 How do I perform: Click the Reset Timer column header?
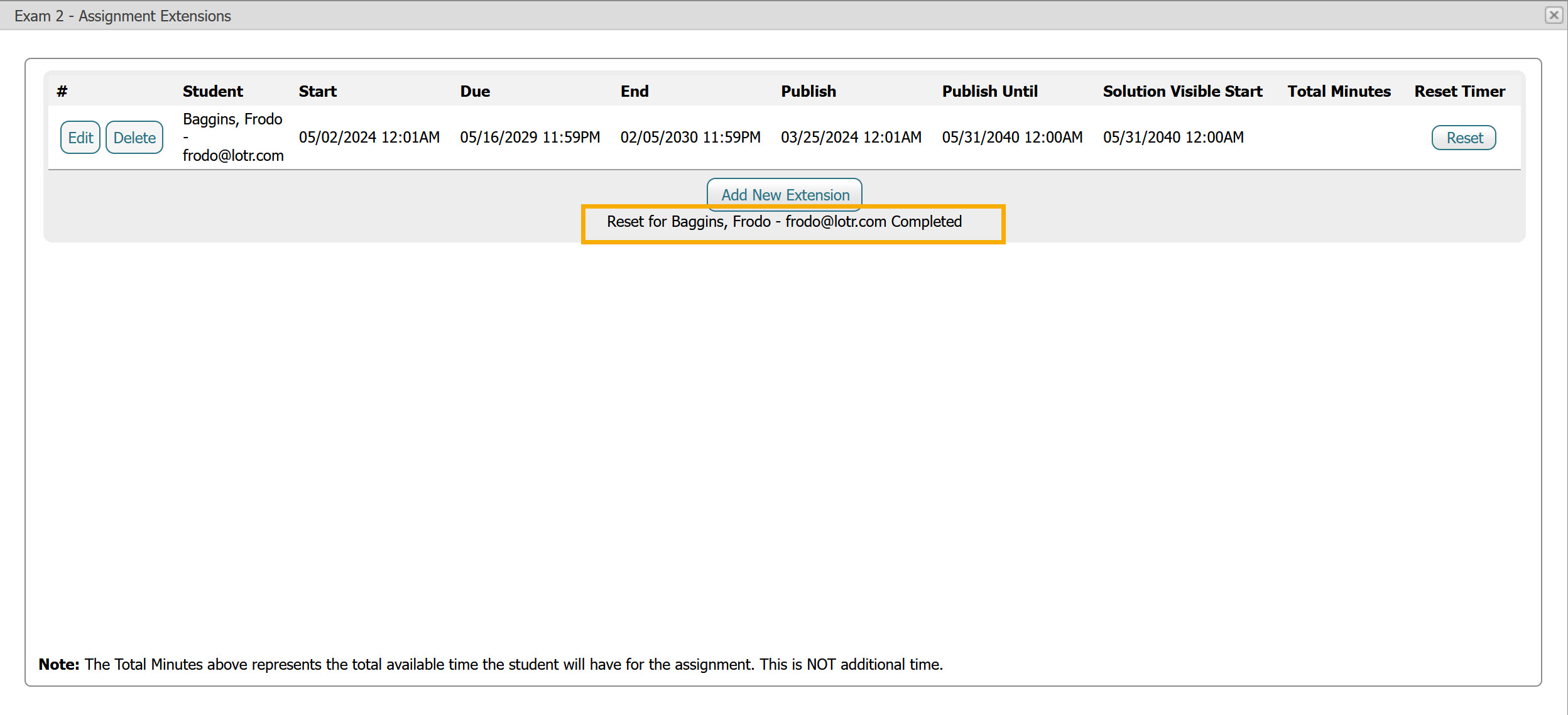click(x=1459, y=91)
